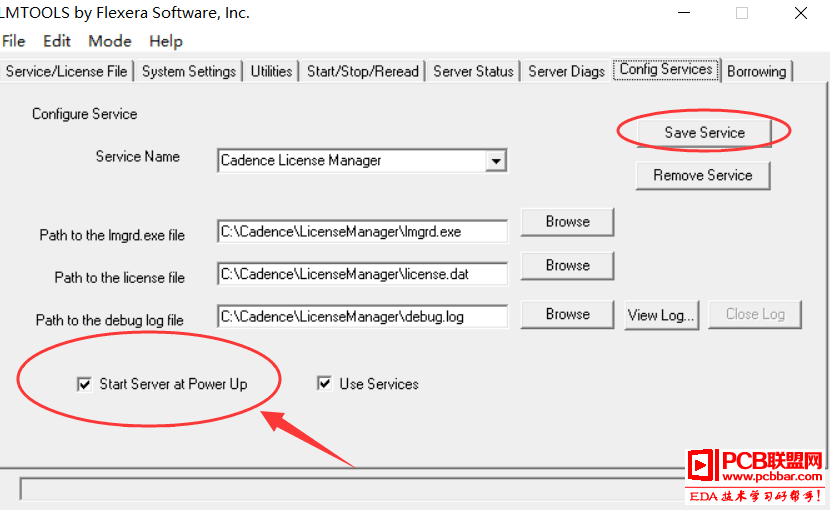
Task: Click the license.dat path input field
Action: [362, 274]
